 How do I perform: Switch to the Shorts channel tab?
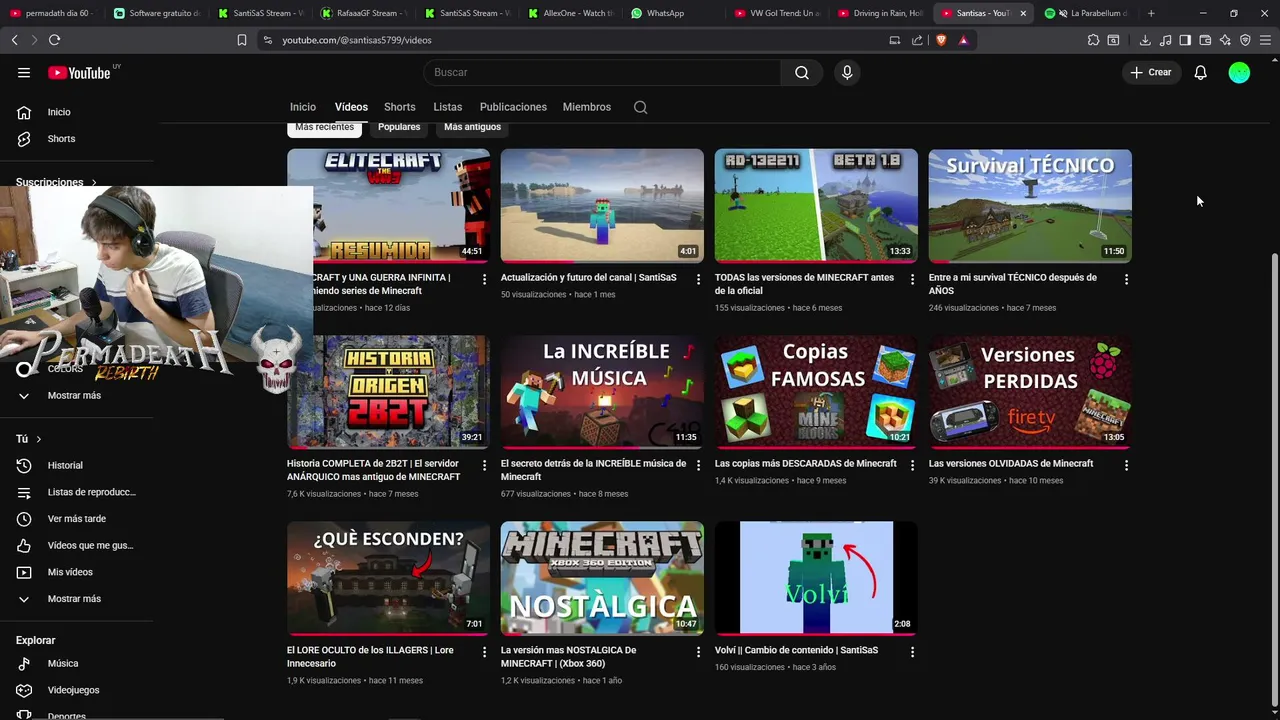[399, 107]
